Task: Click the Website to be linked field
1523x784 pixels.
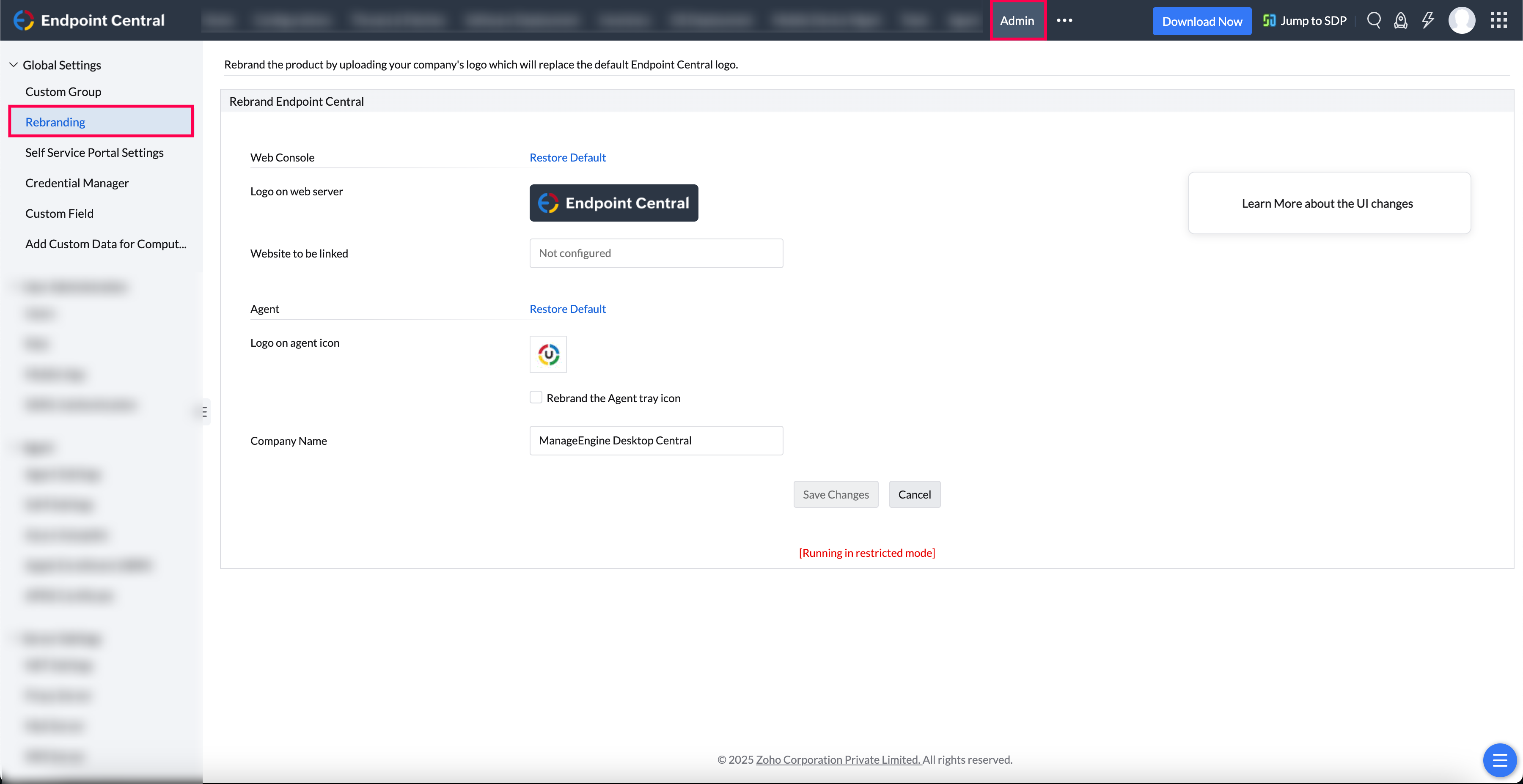Action: [x=656, y=253]
